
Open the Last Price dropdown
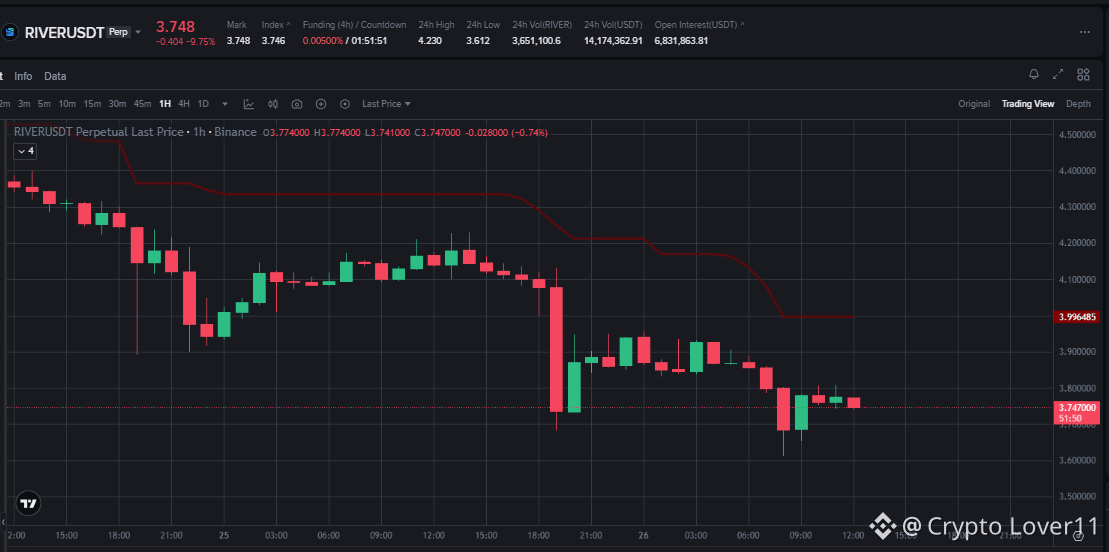[386, 104]
